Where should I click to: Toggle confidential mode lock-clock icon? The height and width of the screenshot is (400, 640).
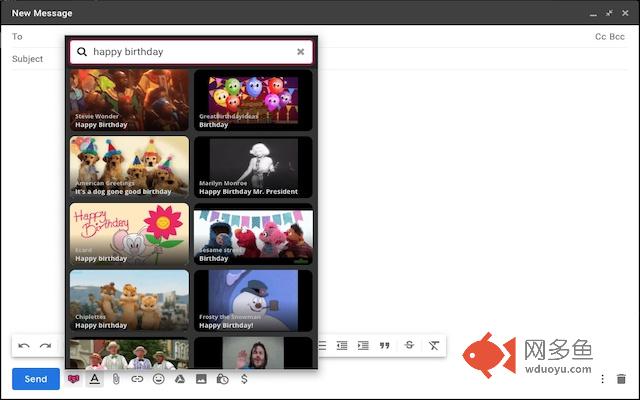click(222, 379)
